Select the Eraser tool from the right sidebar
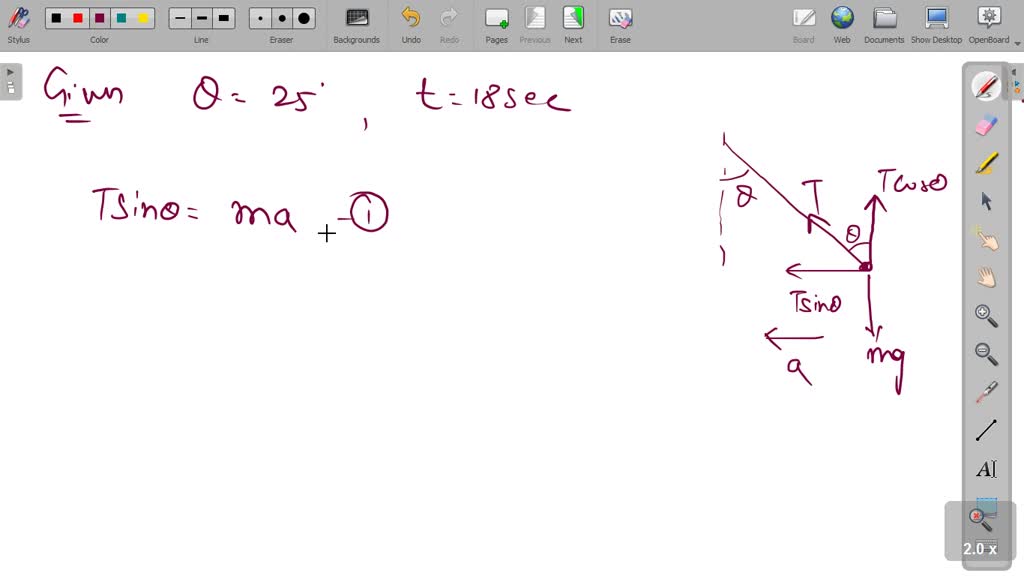Viewport: 1024px width, 576px height. point(985,123)
